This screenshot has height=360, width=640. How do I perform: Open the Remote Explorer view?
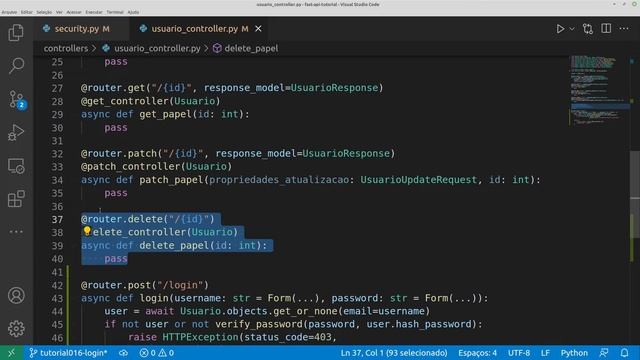[x=16, y=166]
